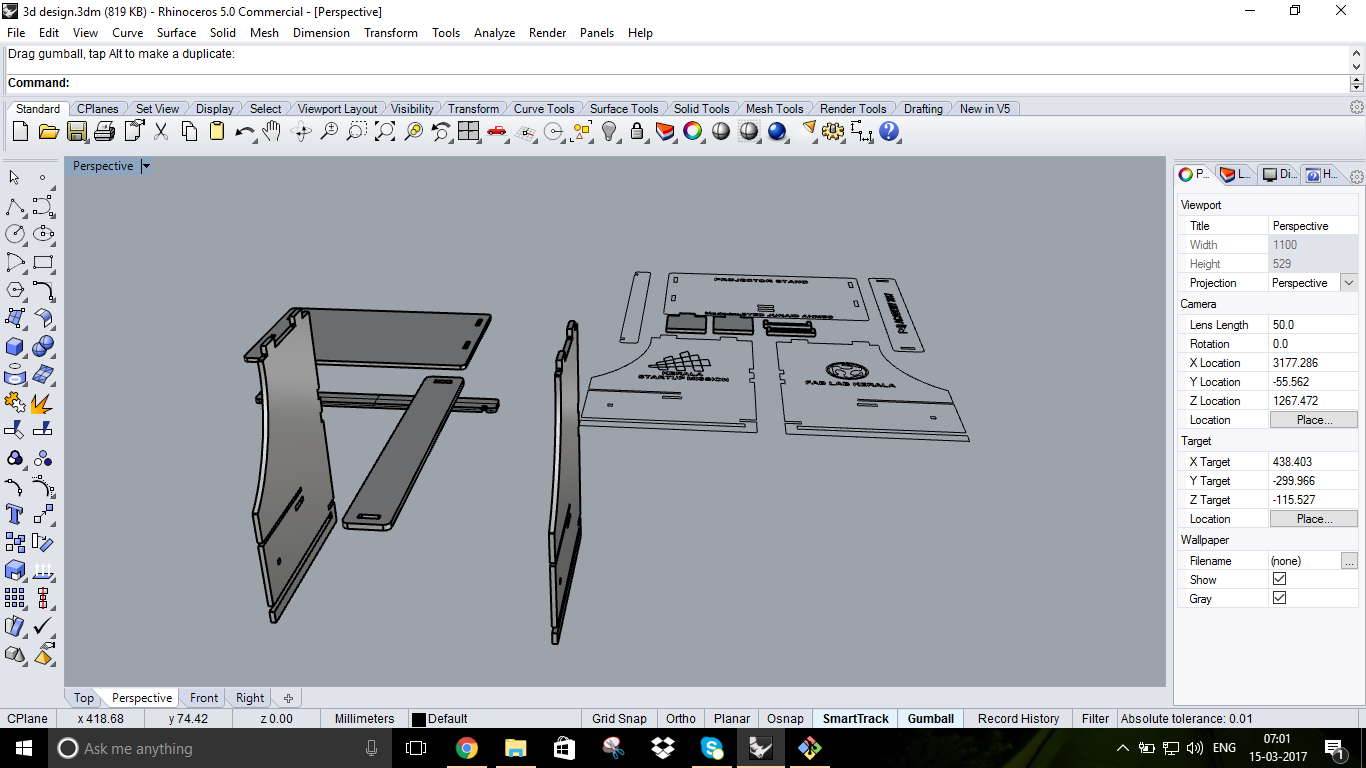The height and width of the screenshot is (768, 1366).
Task: Open the Perspective viewport title menu arrow
Action: tap(144, 165)
